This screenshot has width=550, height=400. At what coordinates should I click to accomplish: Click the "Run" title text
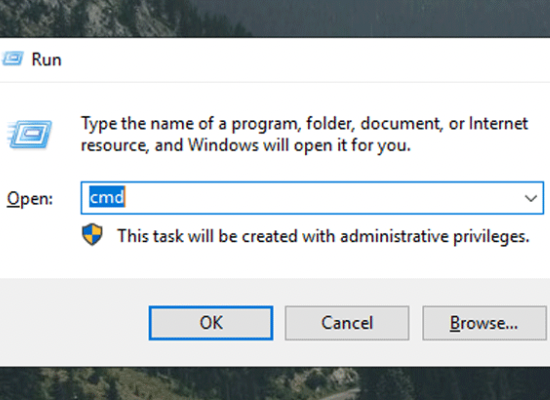pyautogui.click(x=46, y=59)
